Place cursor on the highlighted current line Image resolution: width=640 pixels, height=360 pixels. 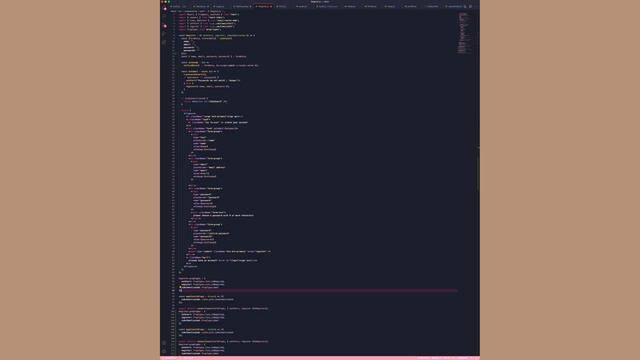[x=318, y=291]
